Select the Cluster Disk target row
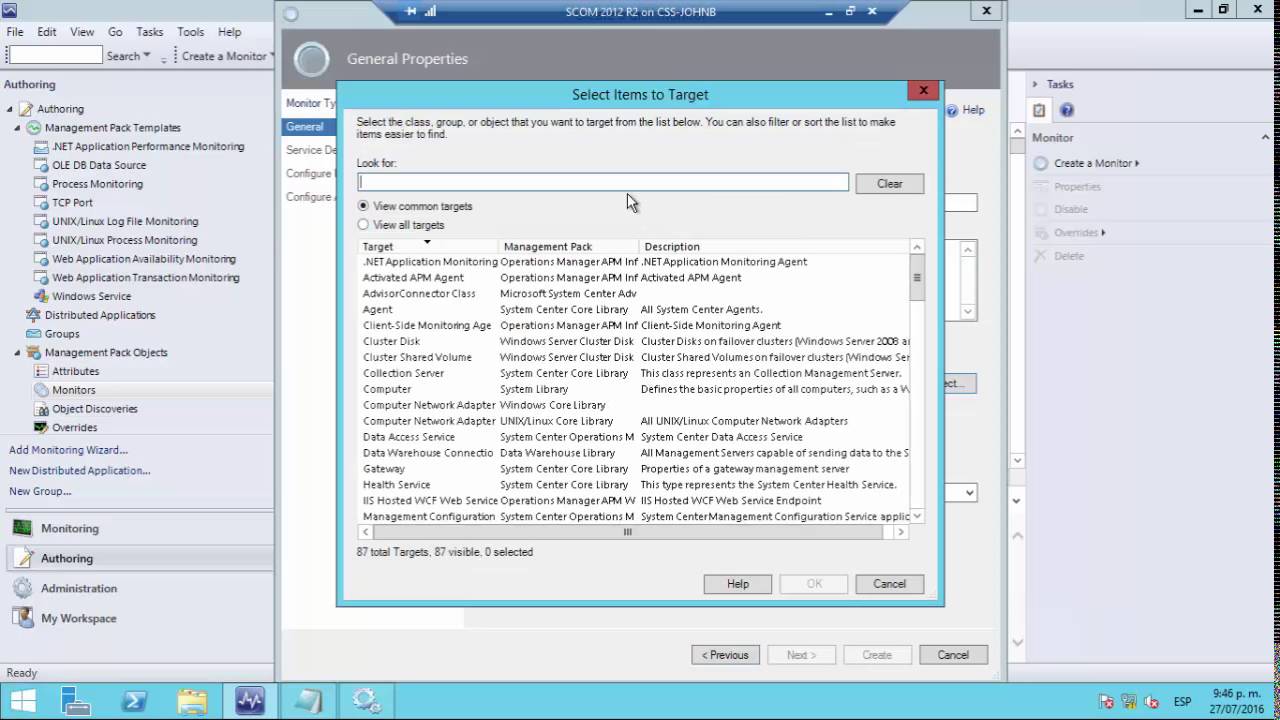Viewport: 1280px width, 720px height. point(634,341)
